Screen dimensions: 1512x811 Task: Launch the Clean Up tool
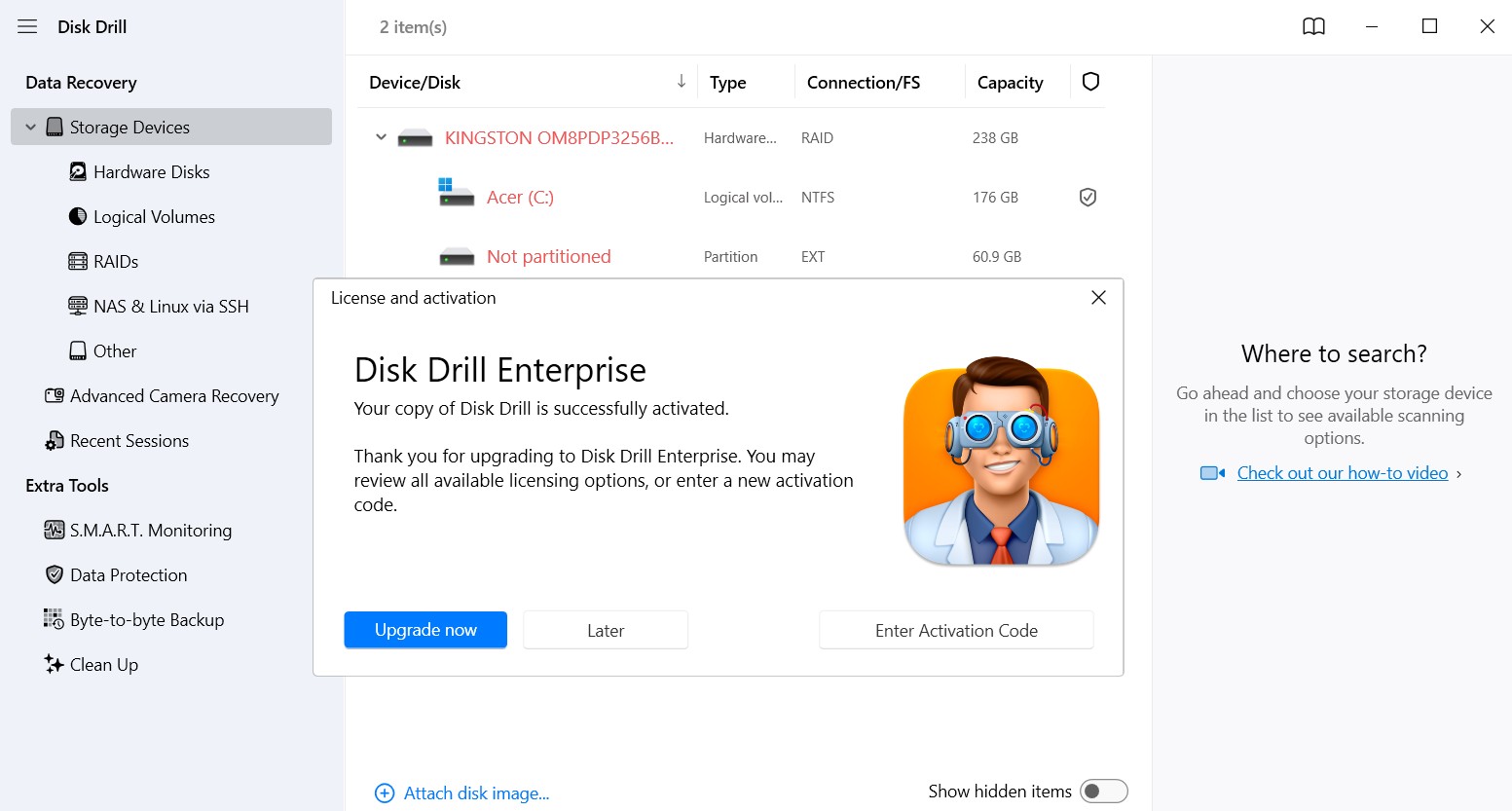point(103,665)
